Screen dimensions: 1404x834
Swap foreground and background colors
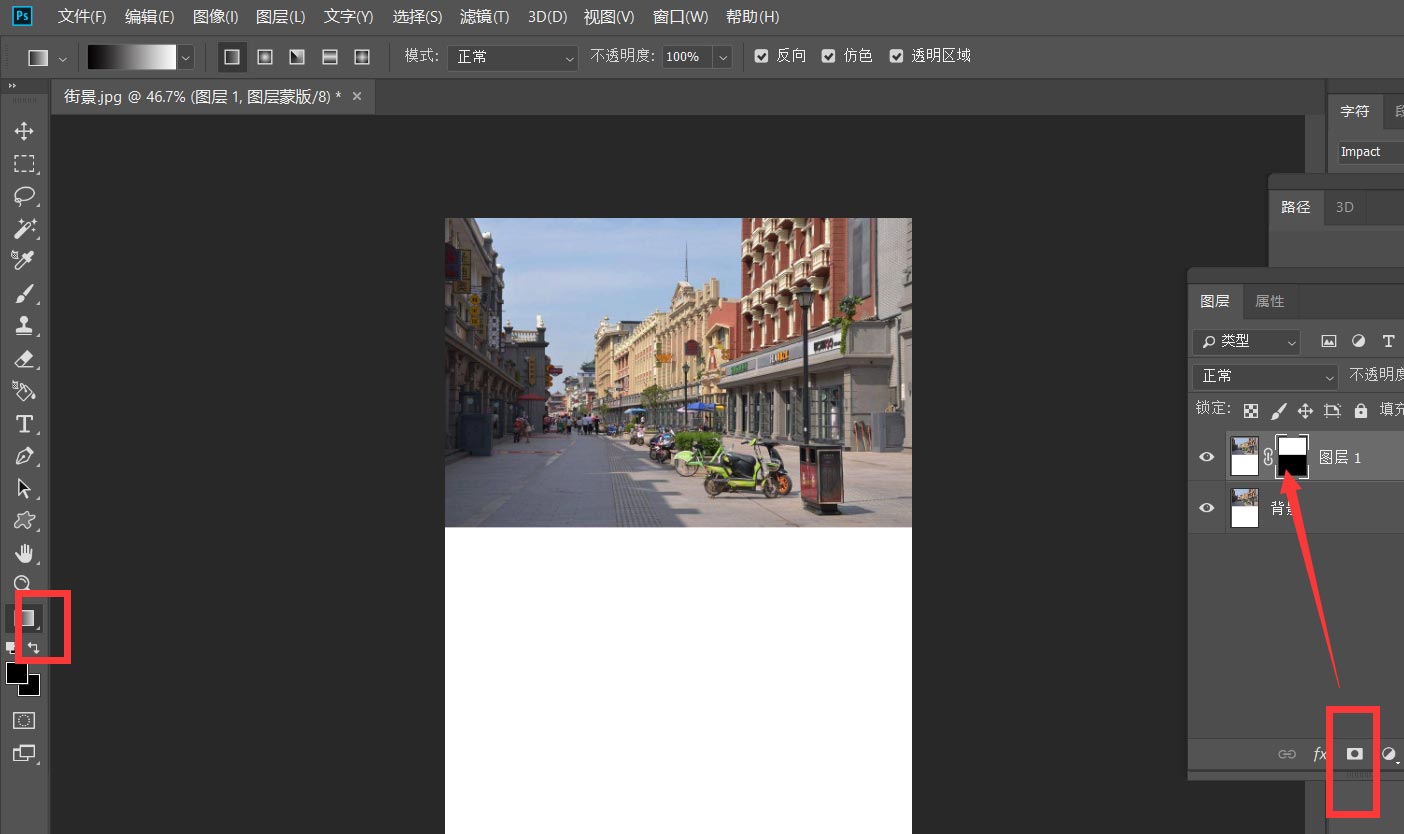click(34, 648)
